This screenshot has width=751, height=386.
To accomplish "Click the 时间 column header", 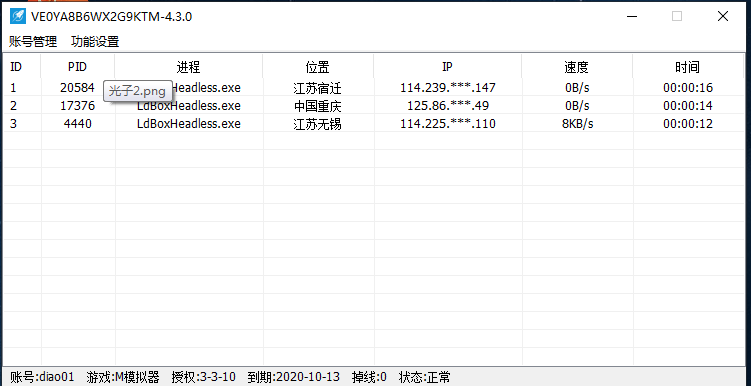I will [x=688, y=67].
